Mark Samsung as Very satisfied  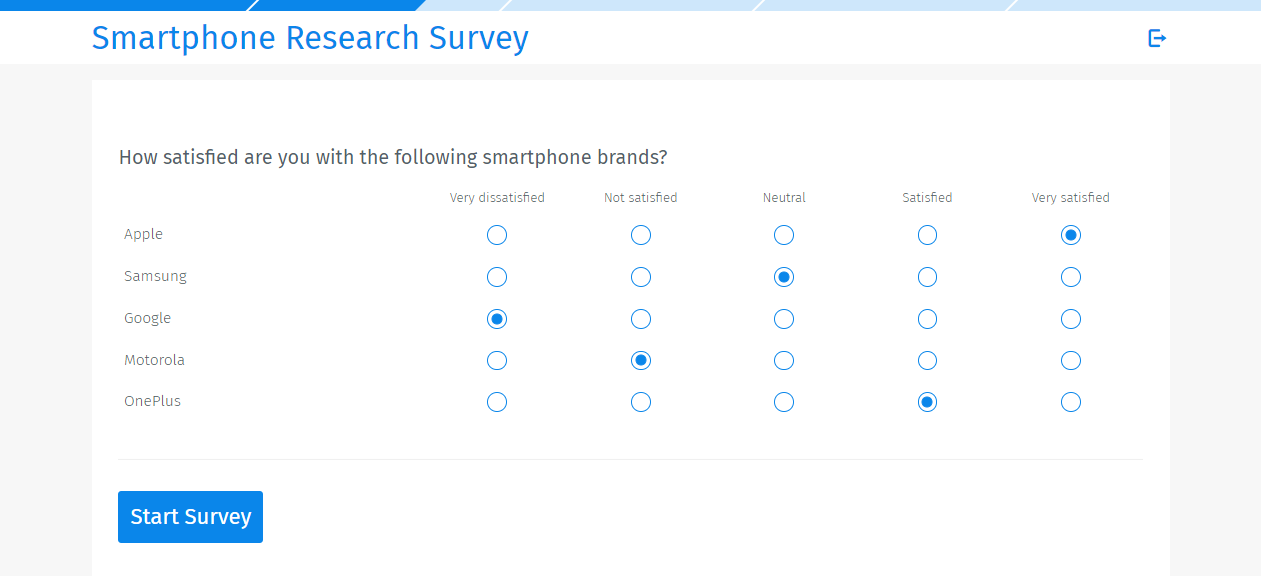coord(1070,277)
